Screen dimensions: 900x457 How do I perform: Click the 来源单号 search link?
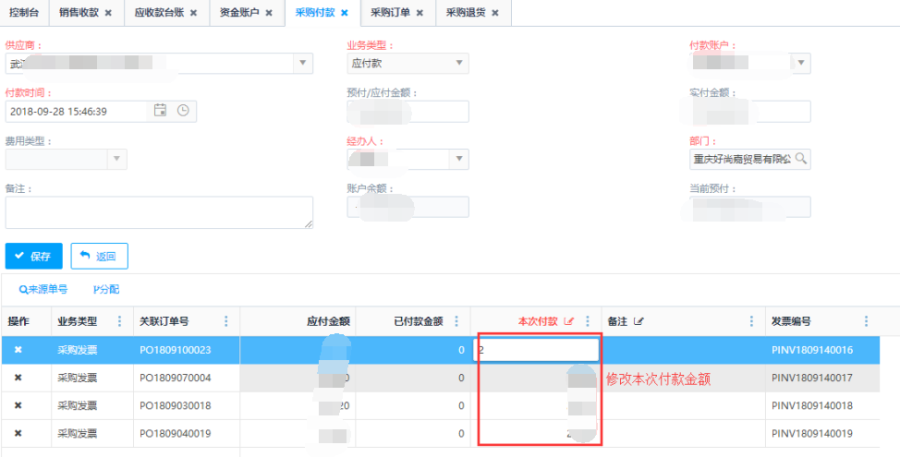click(43, 289)
